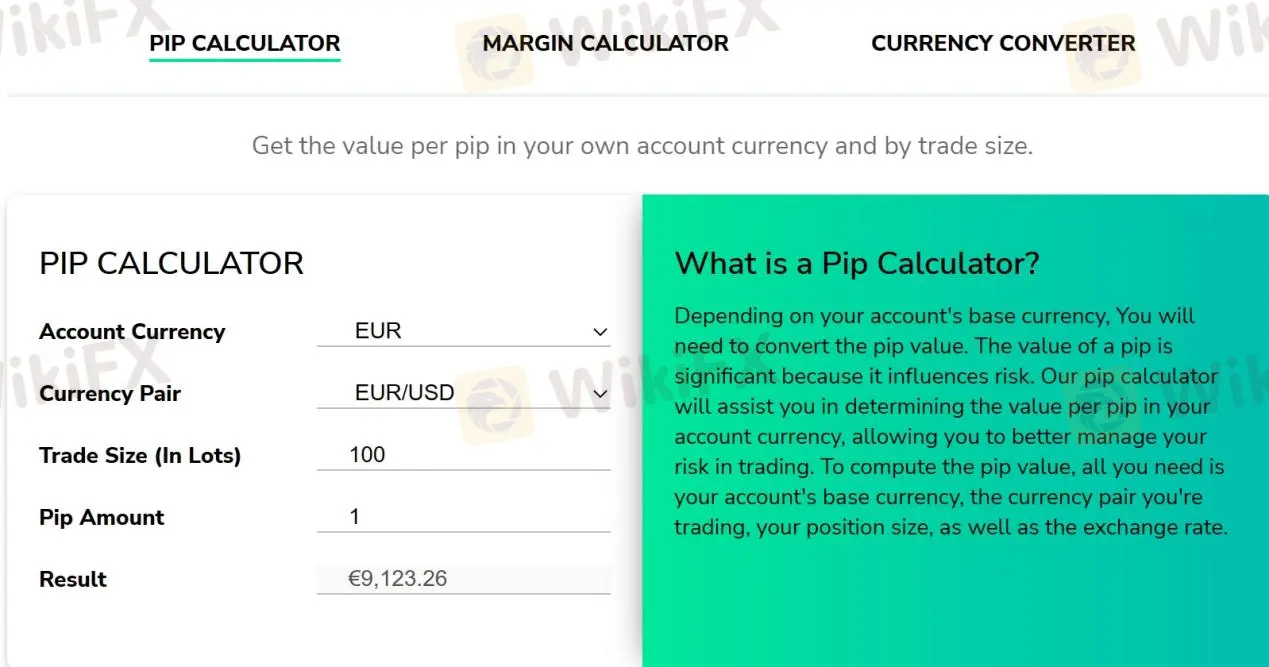Select the EUR/USD currency pair field

pyautogui.click(x=463, y=393)
